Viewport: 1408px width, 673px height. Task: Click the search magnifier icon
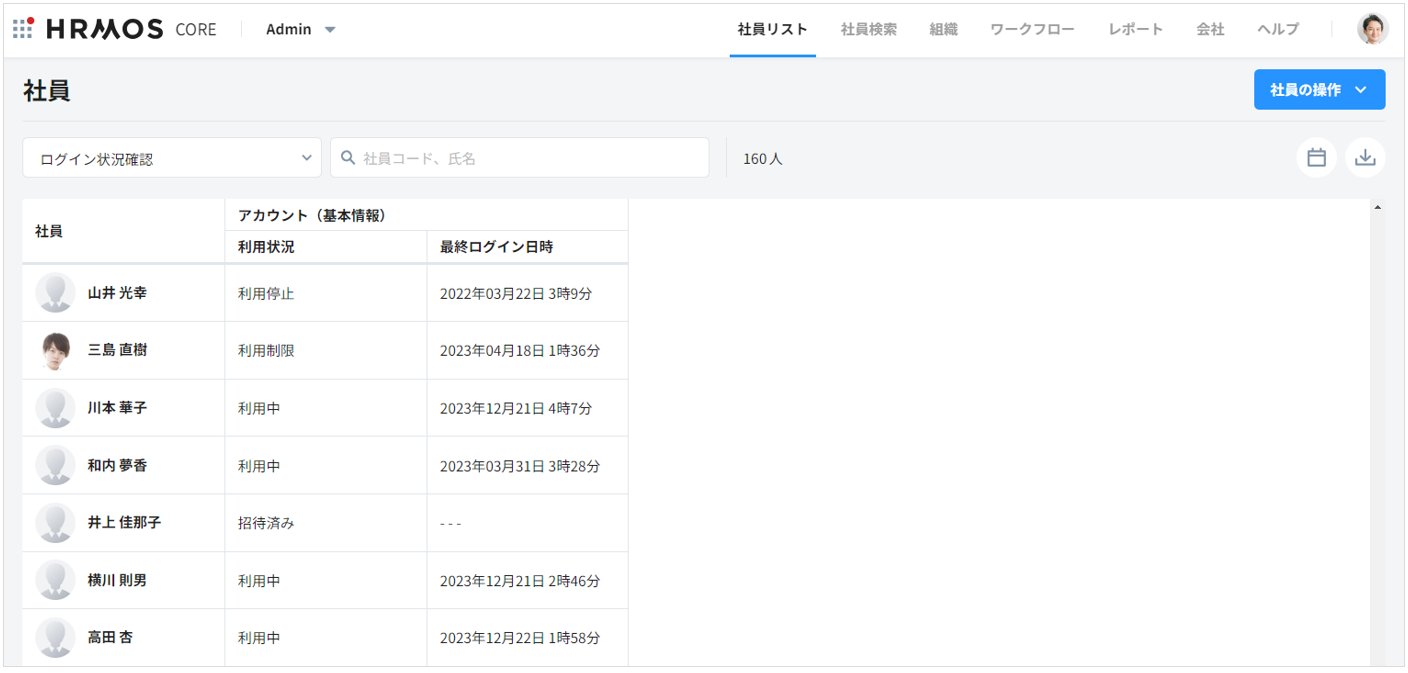tap(348, 158)
